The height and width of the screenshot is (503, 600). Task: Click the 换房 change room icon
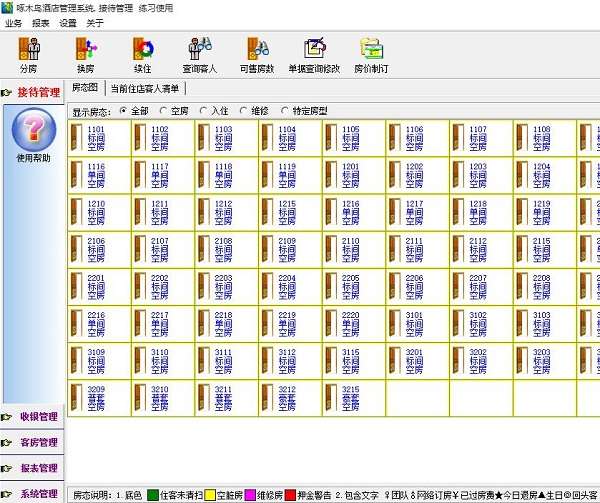(x=86, y=49)
